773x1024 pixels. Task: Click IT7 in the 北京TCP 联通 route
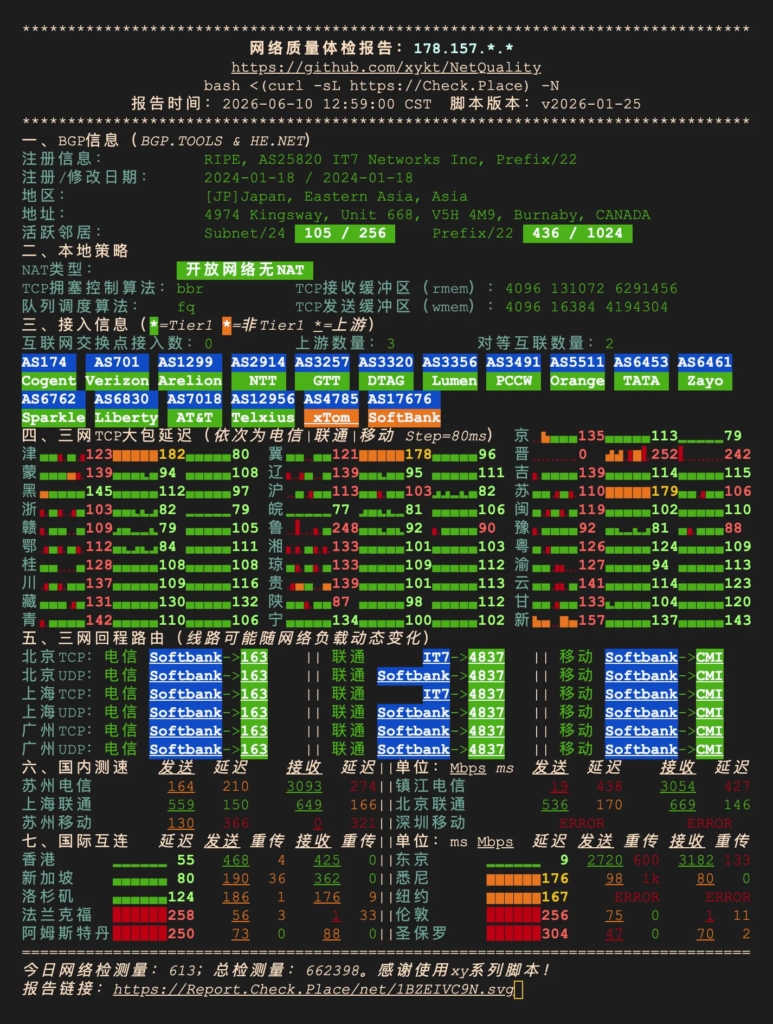436,657
